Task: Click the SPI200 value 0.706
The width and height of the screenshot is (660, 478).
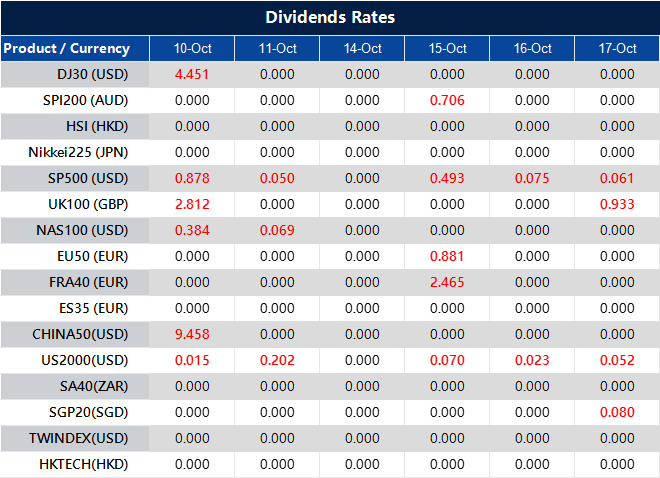Action: pyautogui.click(x=447, y=100)
